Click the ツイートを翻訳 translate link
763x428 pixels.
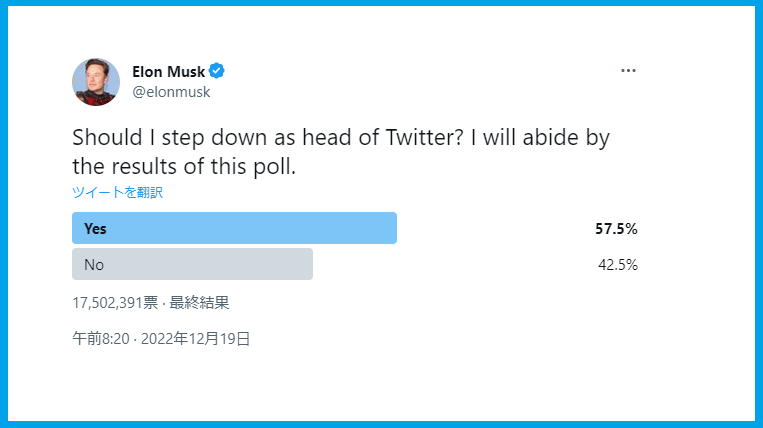[117, 193]
